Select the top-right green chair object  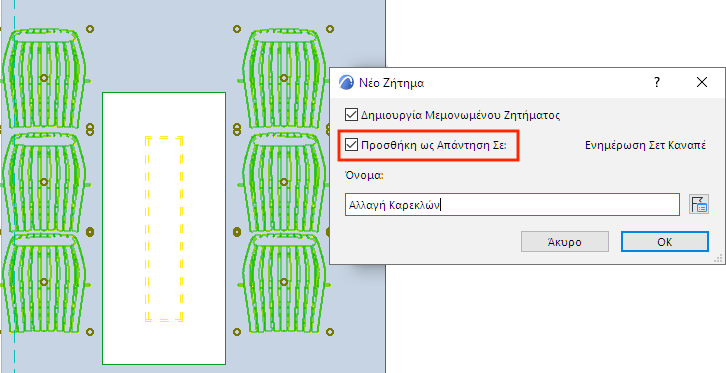(284, 78)
